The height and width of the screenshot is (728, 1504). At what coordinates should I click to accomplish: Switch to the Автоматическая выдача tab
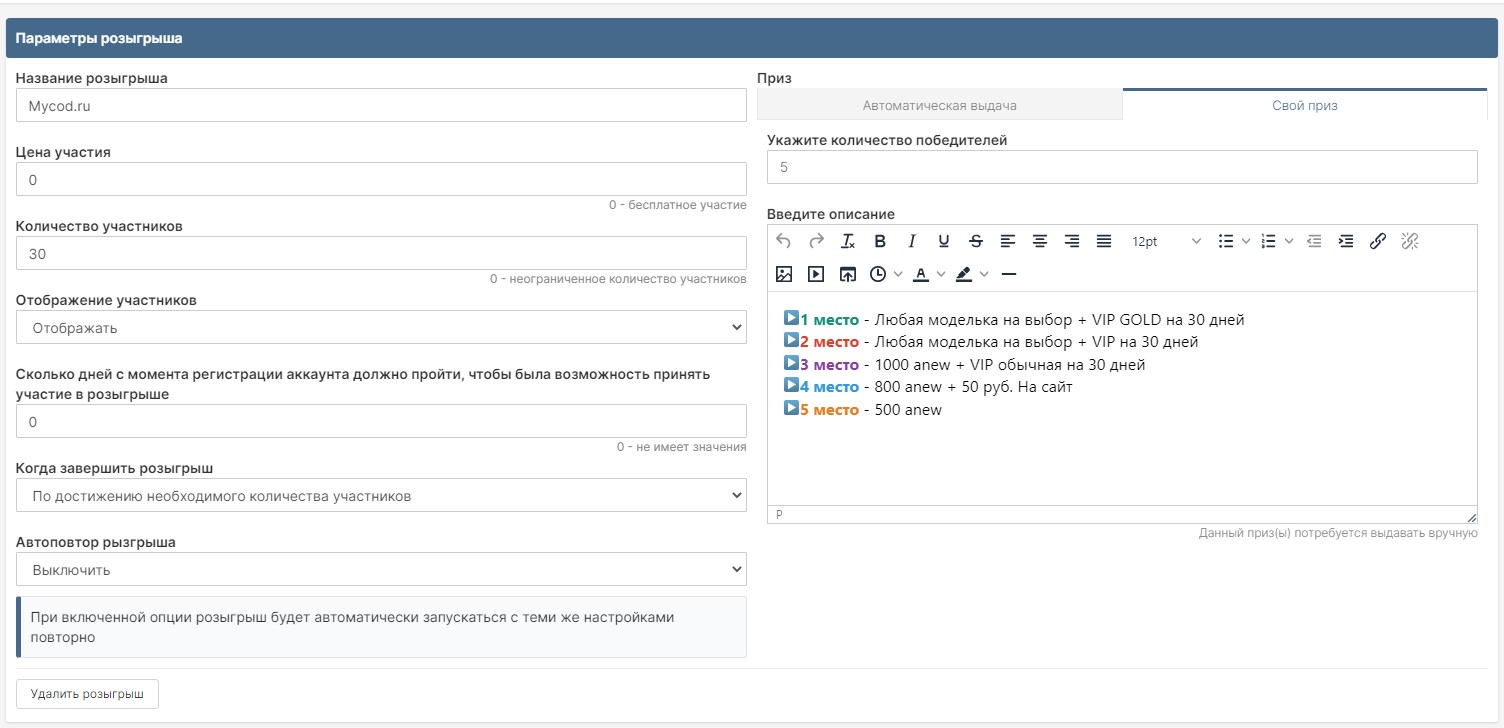pos(939,105)
